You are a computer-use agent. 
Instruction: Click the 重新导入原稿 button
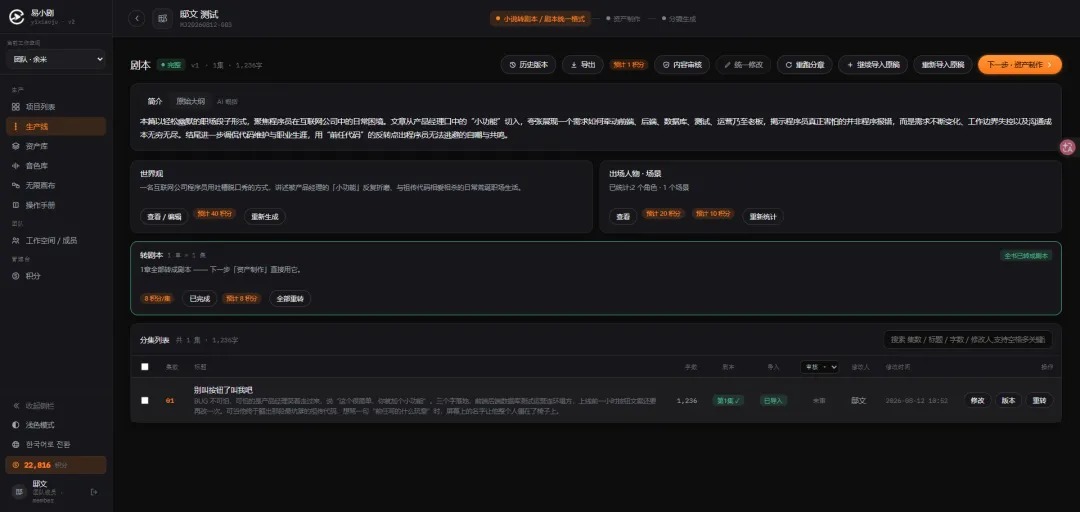coord(943,65)
